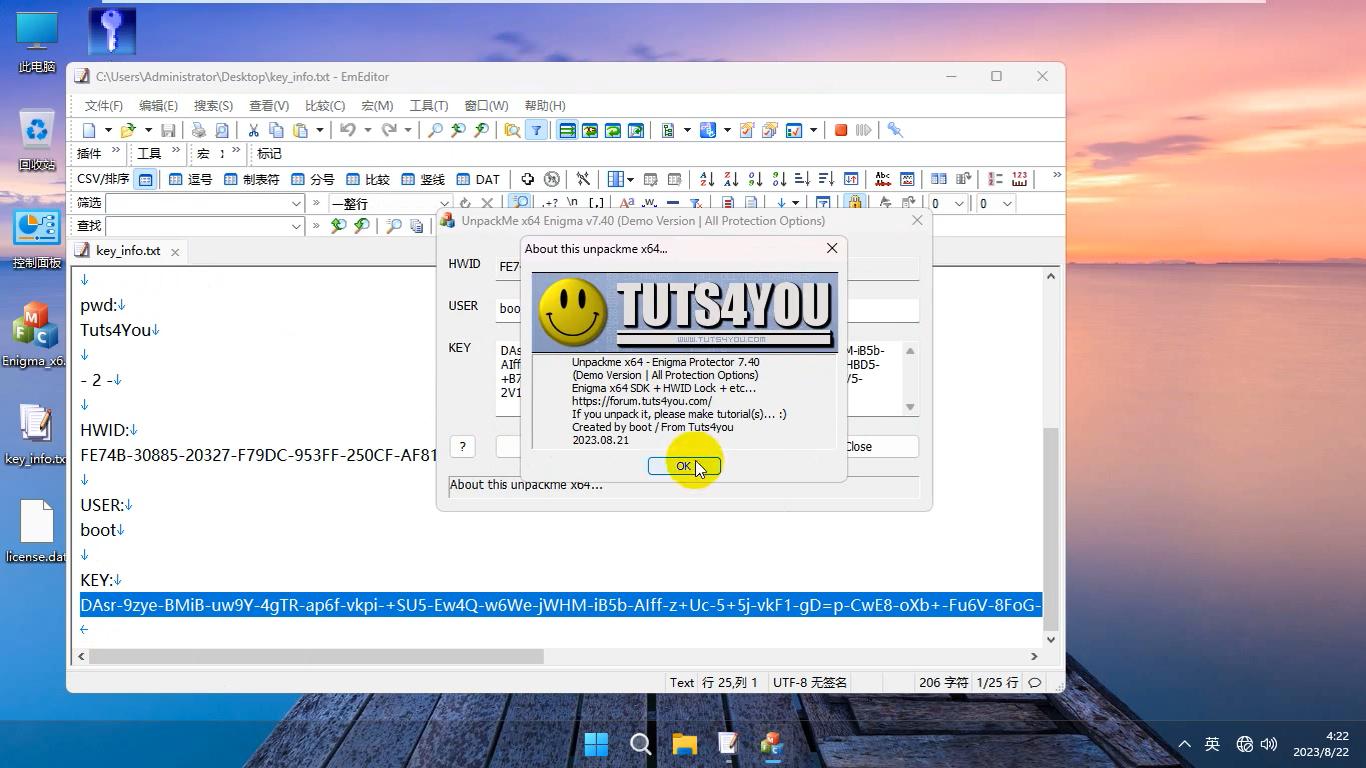Click the Redo arrow icon
The width and height of the screenshot is (1366, 768).
click(x=389, y=130)
